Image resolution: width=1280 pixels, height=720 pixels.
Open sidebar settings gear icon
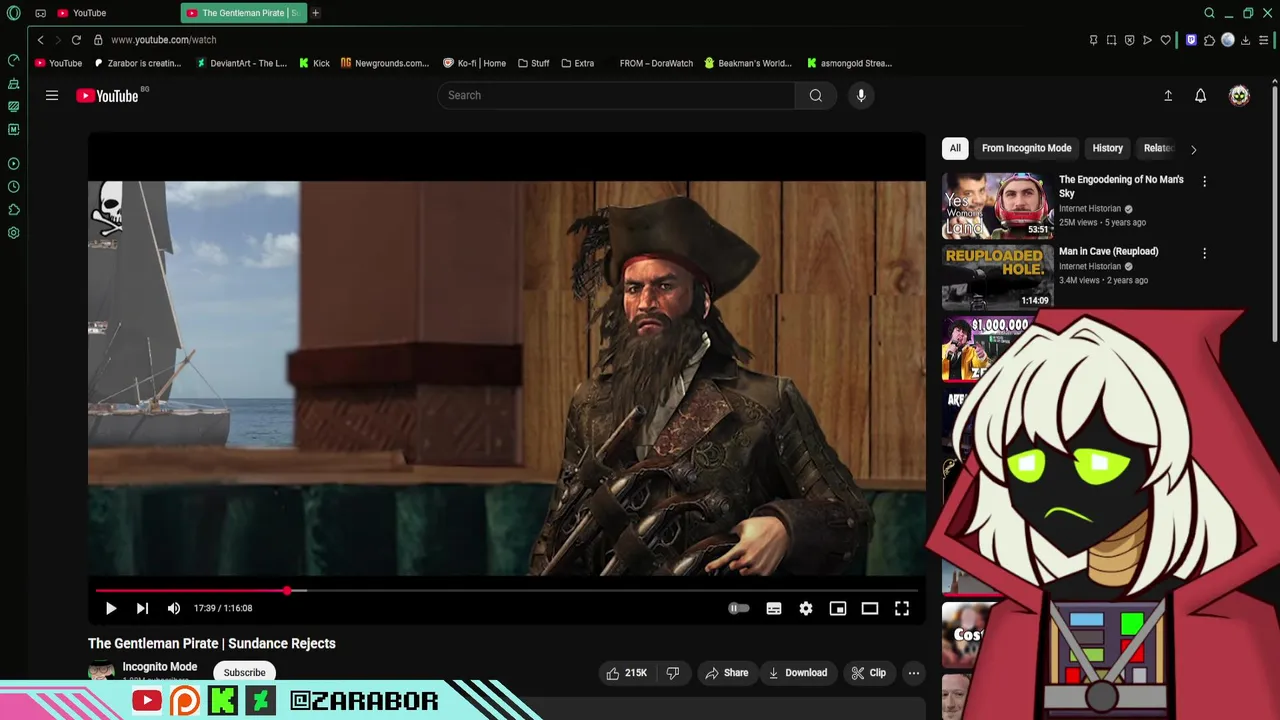point(13,233)
